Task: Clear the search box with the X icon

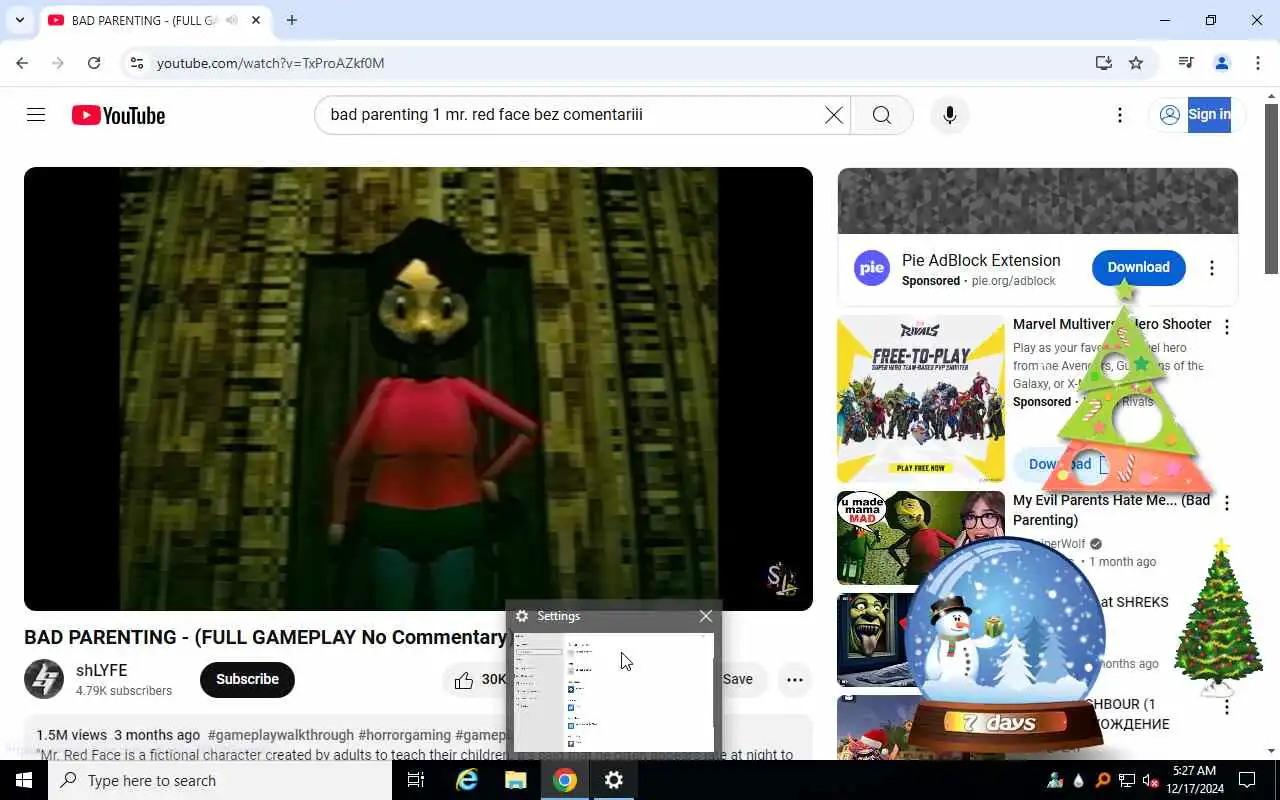Action: tap(833, 115)
